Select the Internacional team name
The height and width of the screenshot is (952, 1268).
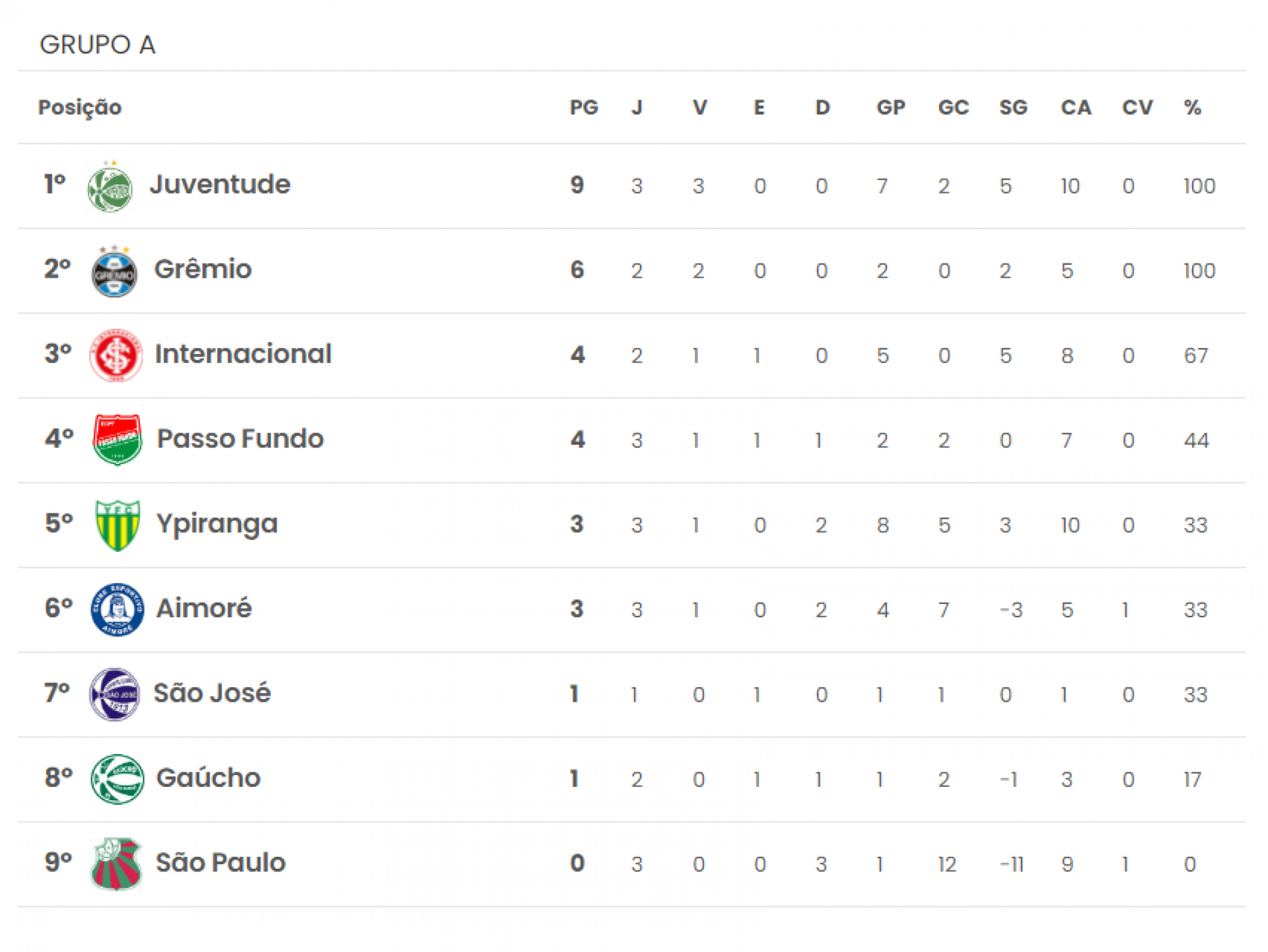(x=243, y=354)
